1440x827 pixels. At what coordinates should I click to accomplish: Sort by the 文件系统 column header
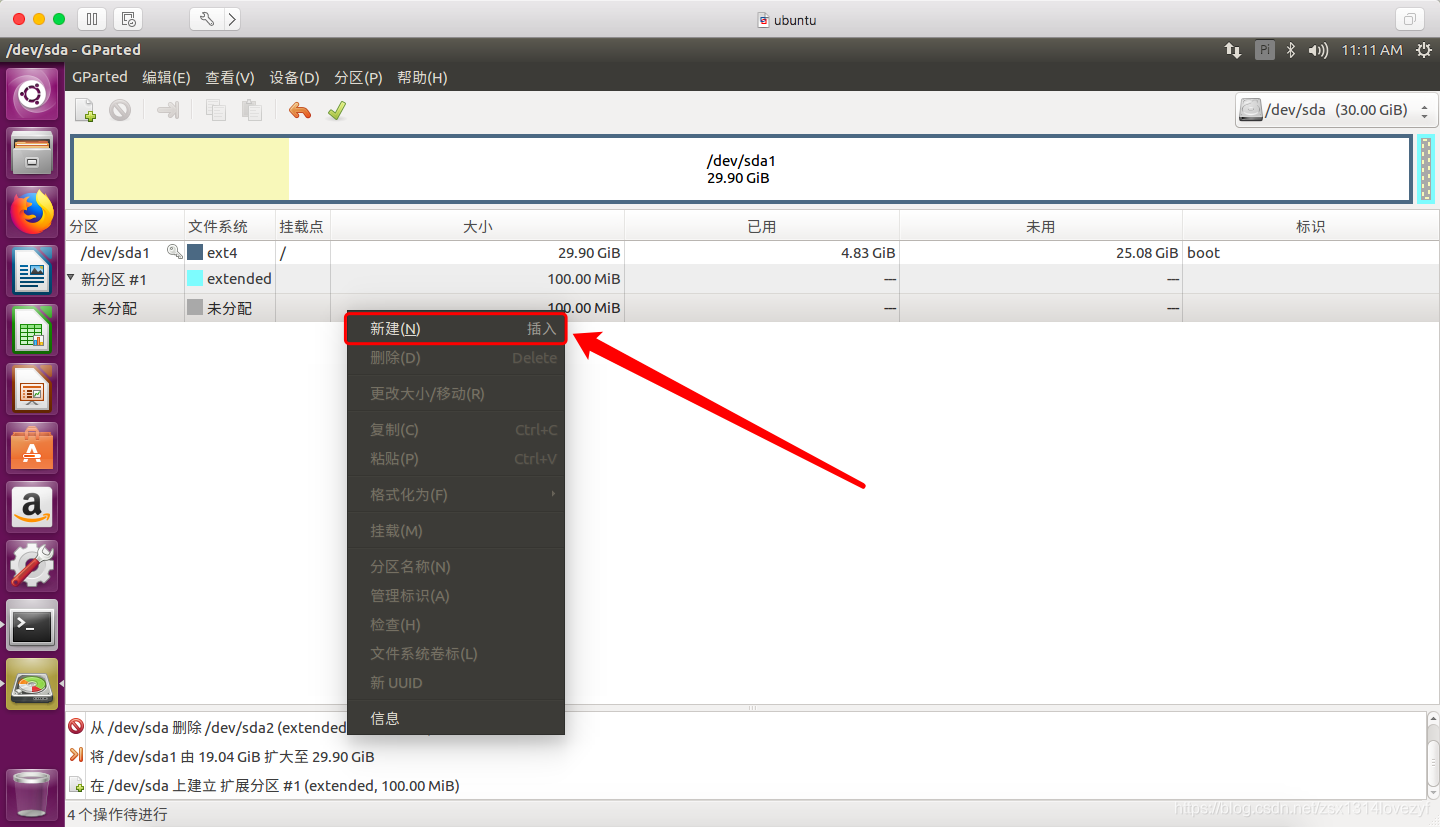pyautogui.click(x=230, y=227)
